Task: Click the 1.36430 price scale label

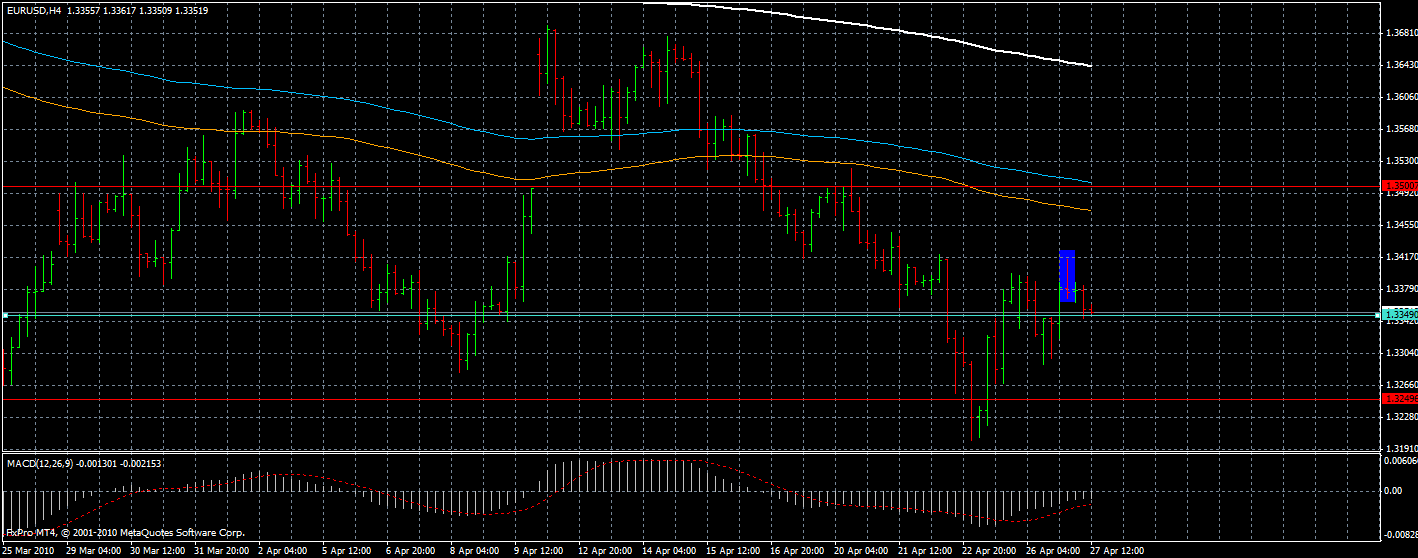Action: 1401,65
